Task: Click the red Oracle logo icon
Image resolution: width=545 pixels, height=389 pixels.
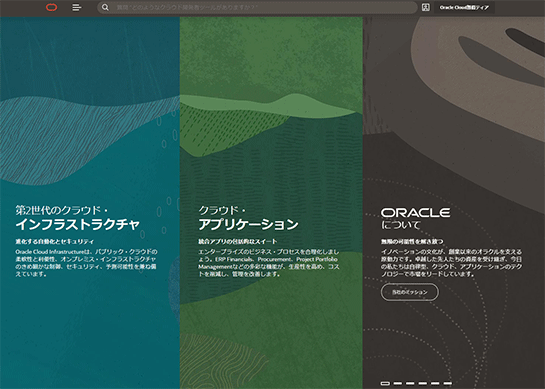Action: 51,7
